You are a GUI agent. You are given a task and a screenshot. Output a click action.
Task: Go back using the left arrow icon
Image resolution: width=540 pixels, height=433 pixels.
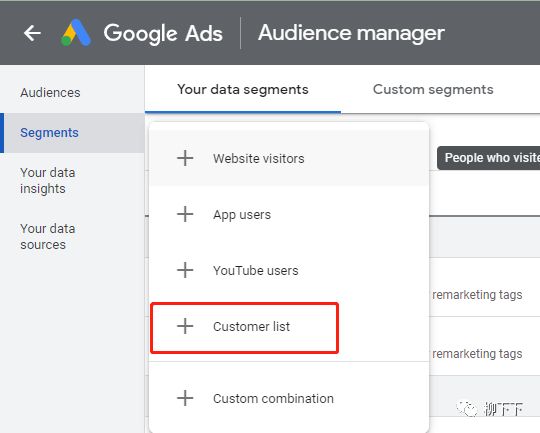[32, 33]
